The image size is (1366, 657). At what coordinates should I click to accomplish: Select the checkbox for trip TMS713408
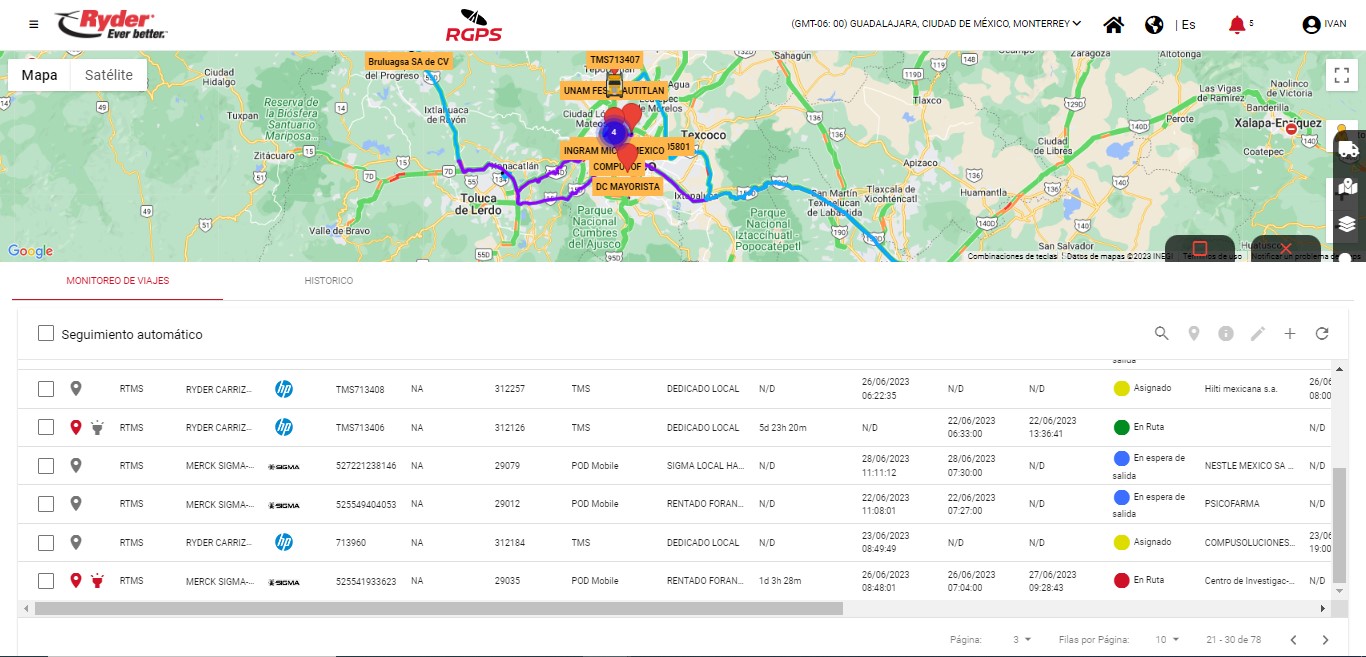click(46, 389)
